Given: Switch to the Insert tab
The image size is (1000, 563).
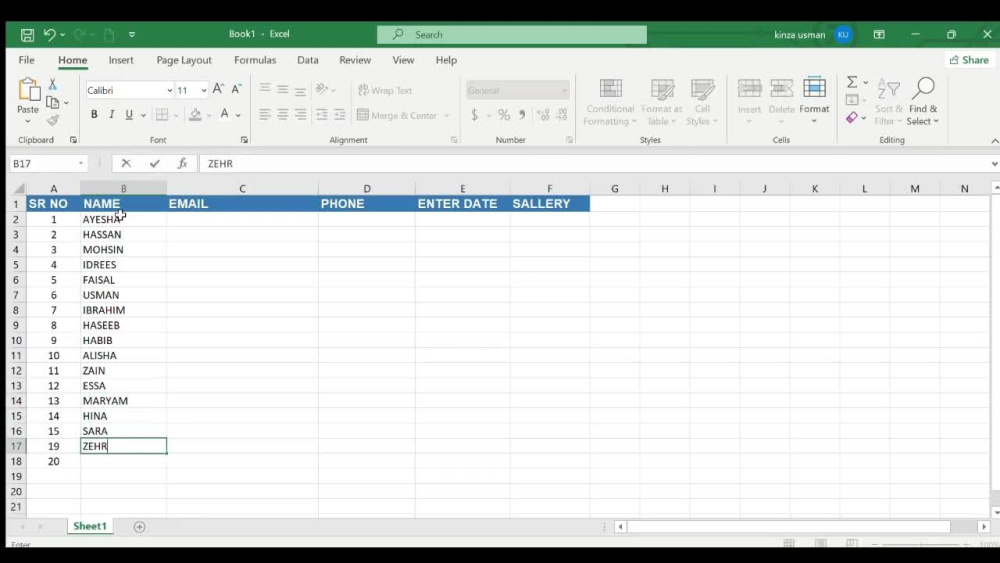Looking at the screenshot, I should pyautogui.click(x=121, y=60).
